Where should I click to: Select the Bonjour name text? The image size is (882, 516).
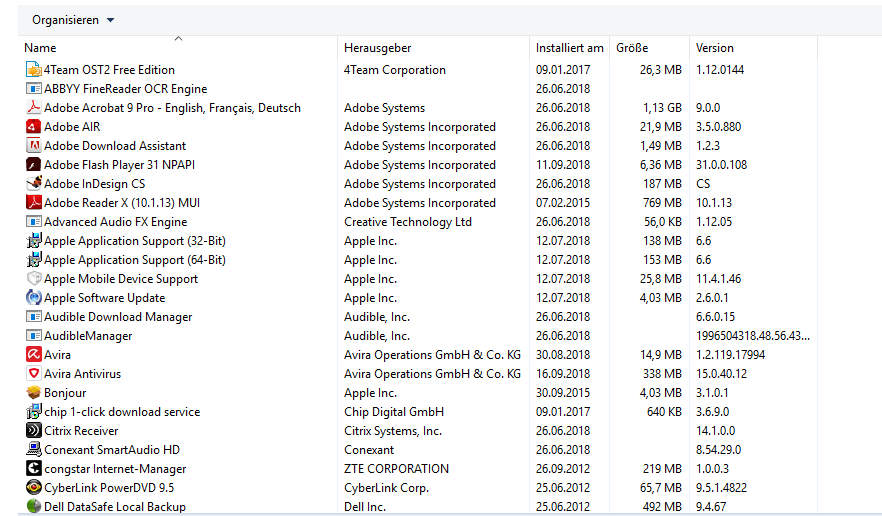pyautogui.click(x=65, y=393)
